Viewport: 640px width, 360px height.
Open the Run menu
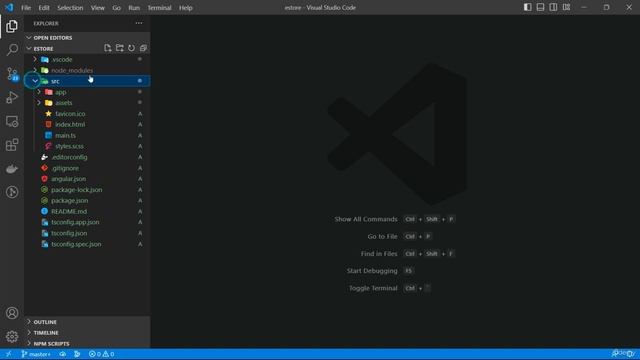(x=134, y=8)
